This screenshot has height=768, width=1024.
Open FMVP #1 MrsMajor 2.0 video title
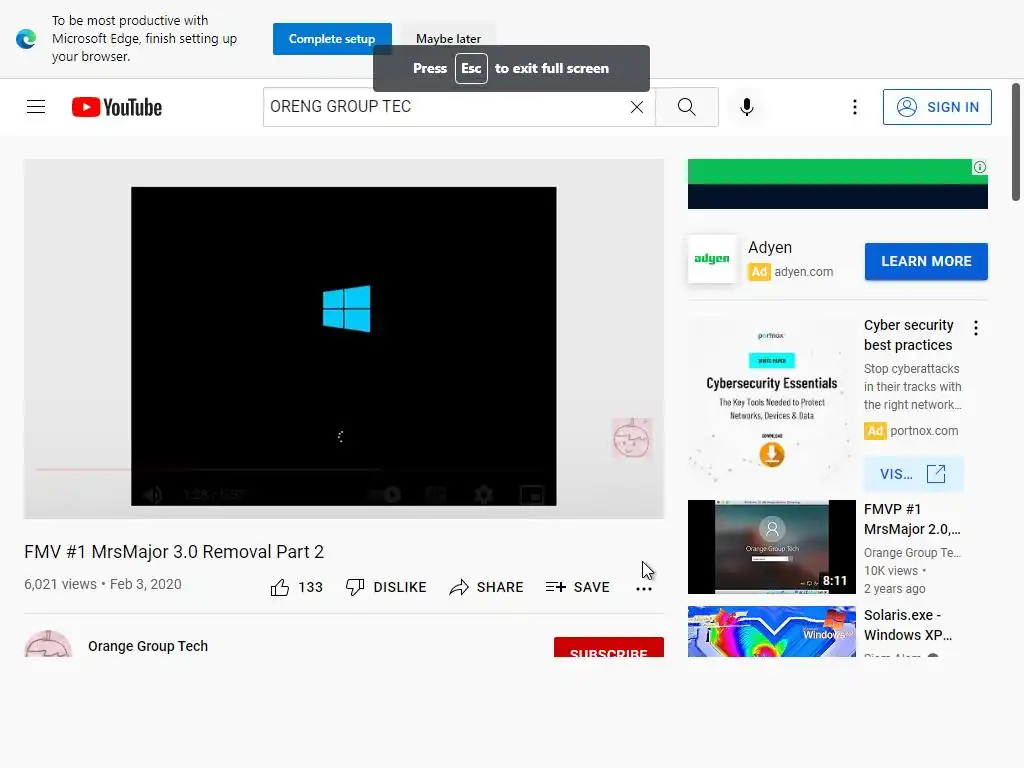912,519
